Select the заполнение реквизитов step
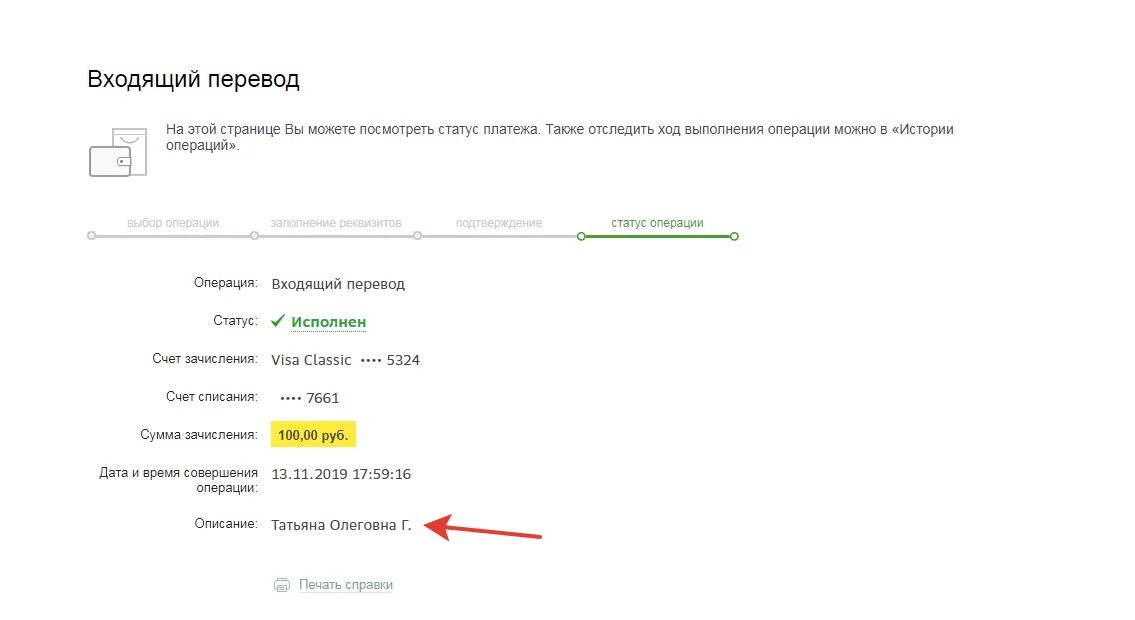 tap(336, 223)
